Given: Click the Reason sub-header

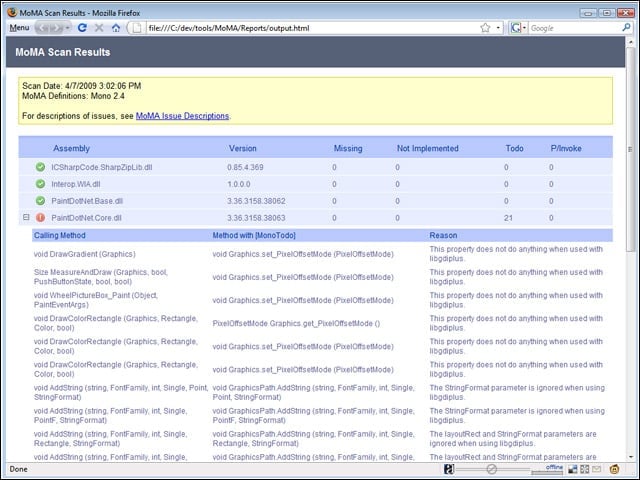Looking at the screenshot, I should point(443,235).
